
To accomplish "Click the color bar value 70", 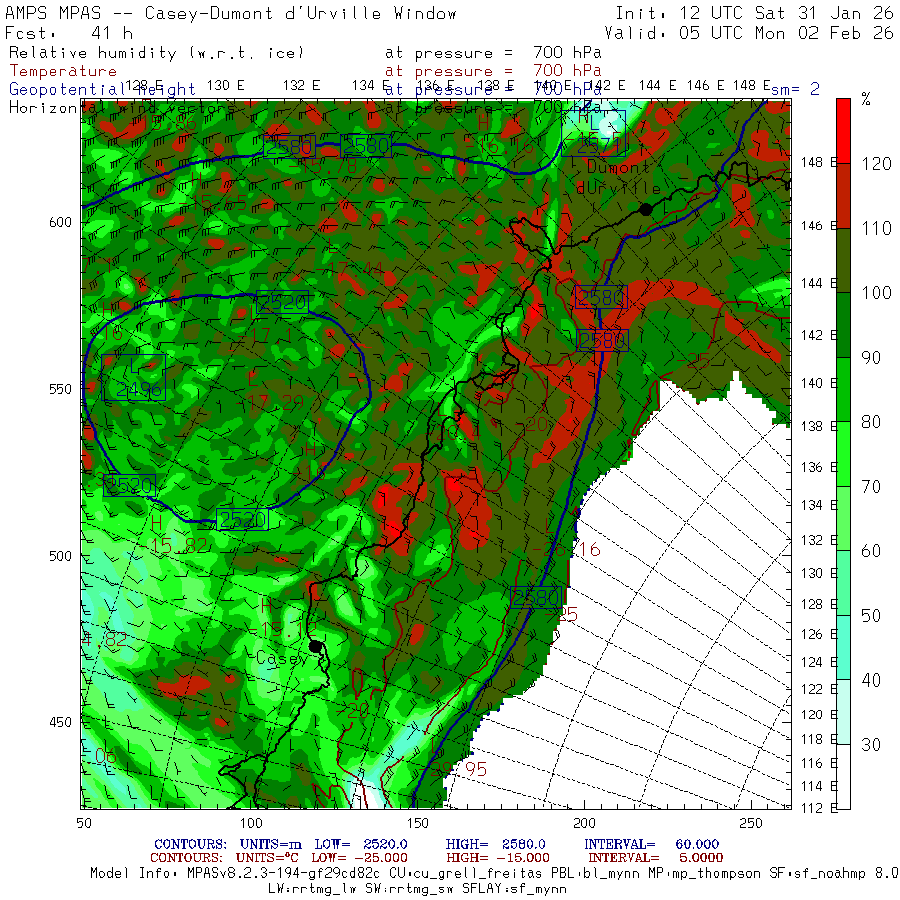I will pyautogui.click(x=871, y=487).
